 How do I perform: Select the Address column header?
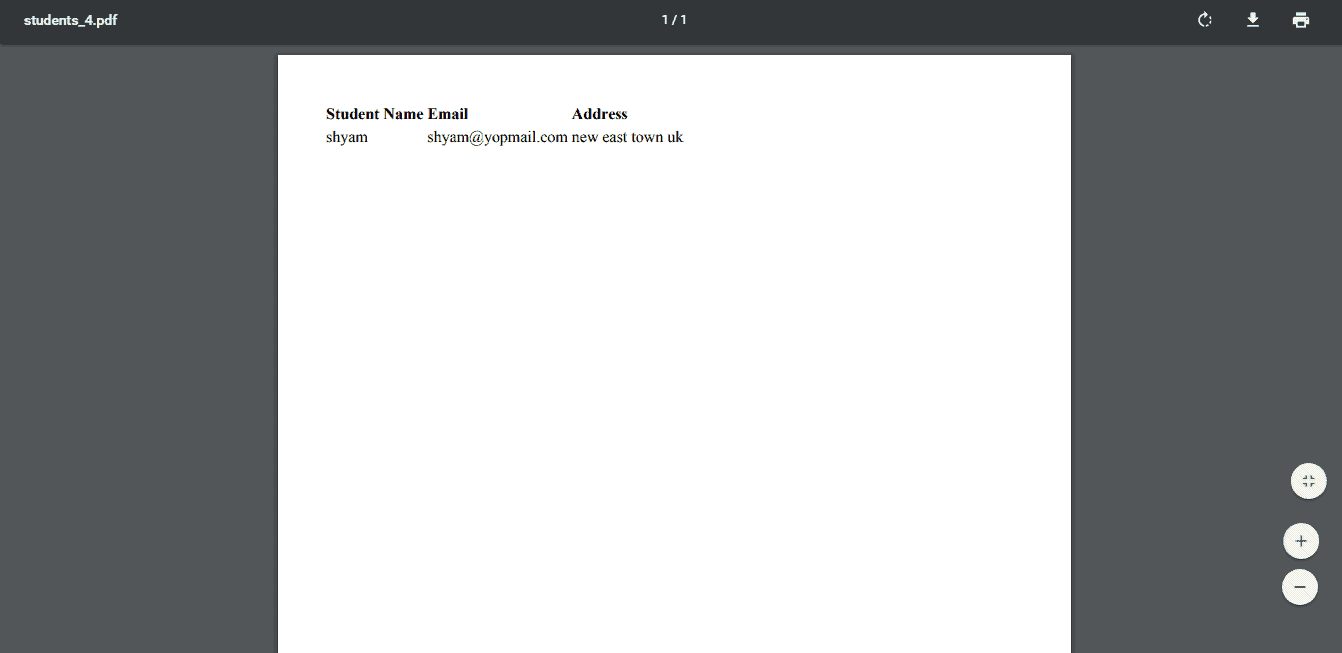pyautogui.click(x=598, y=113)
